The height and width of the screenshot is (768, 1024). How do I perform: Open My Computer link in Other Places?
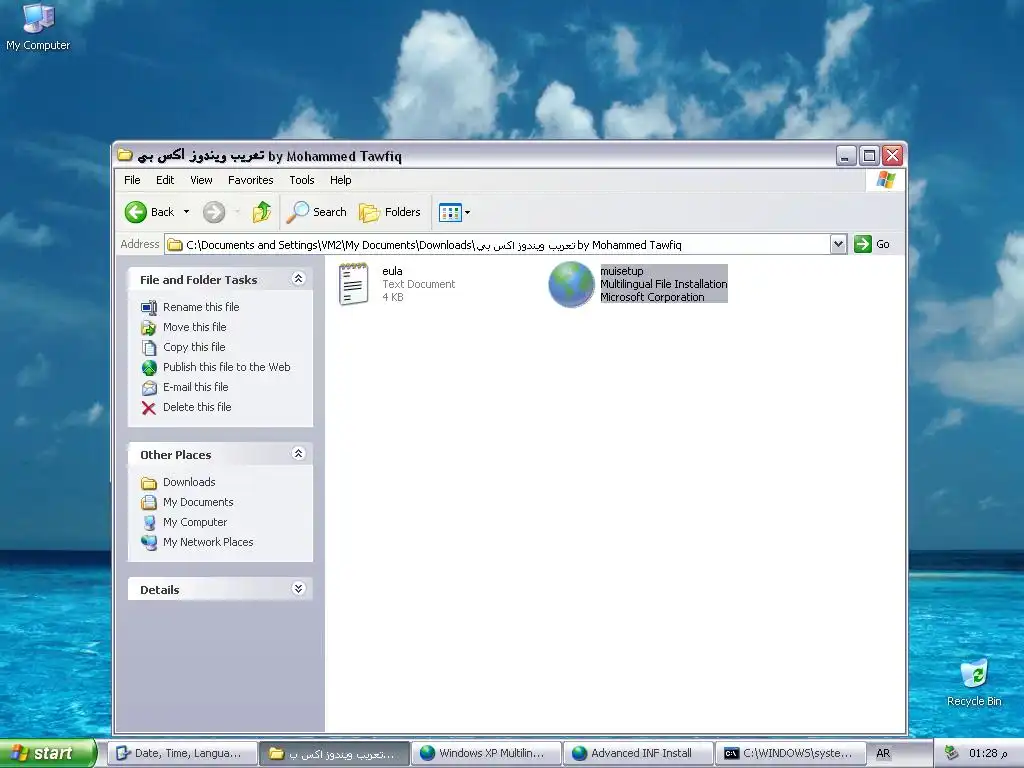[195, 522]
